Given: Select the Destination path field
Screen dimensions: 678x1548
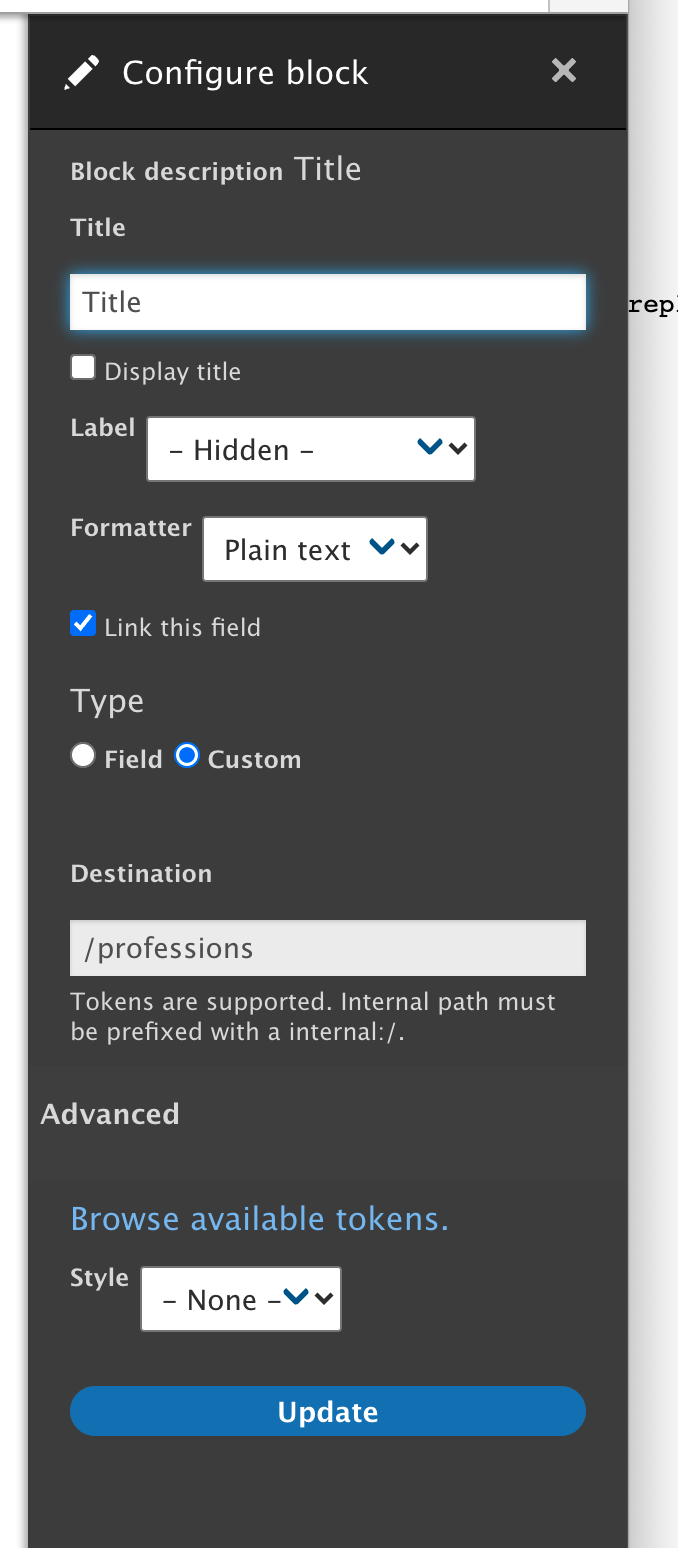Looking at the screenshot, I should pos(328,947).
